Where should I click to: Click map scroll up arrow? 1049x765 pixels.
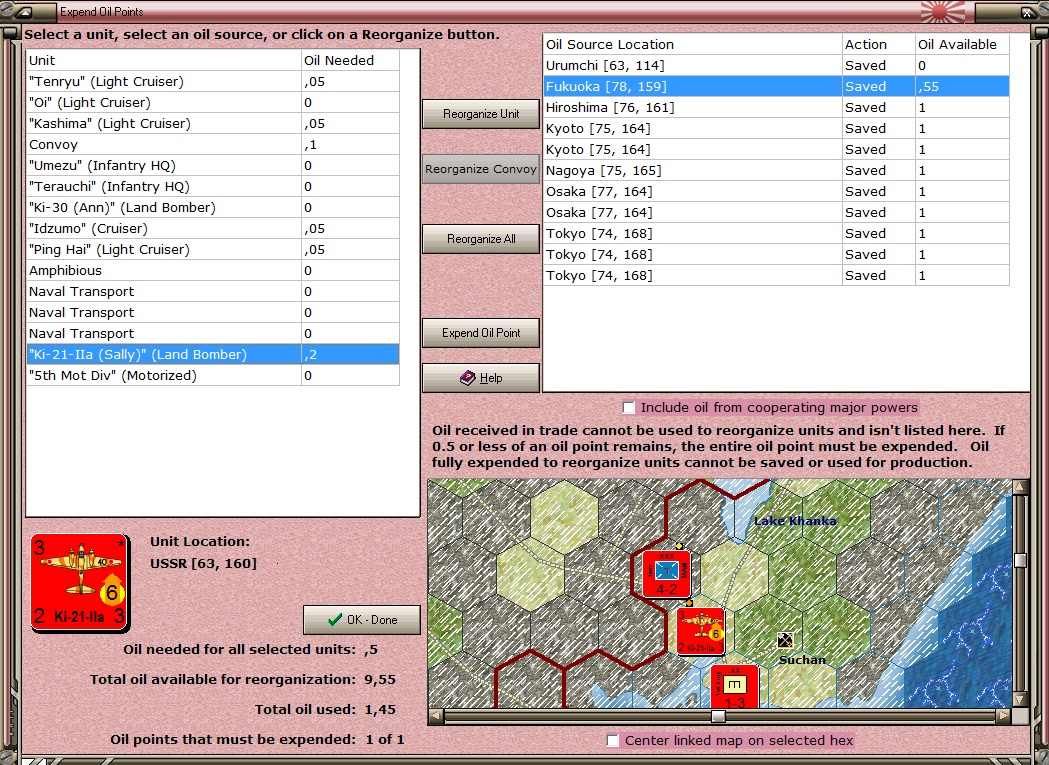pos(1020,487)
